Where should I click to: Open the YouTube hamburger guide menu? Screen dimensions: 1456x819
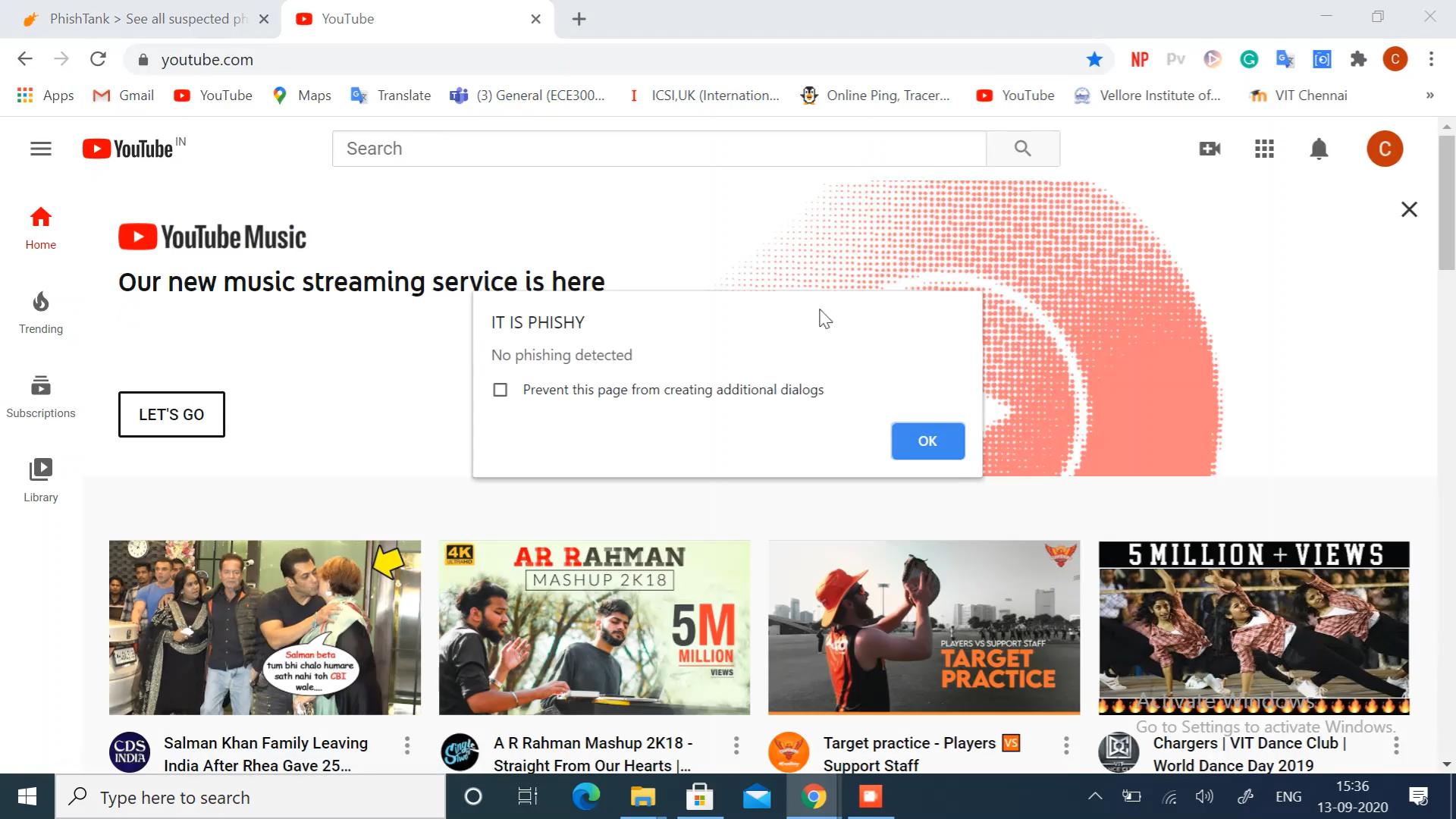pos(41,149)
